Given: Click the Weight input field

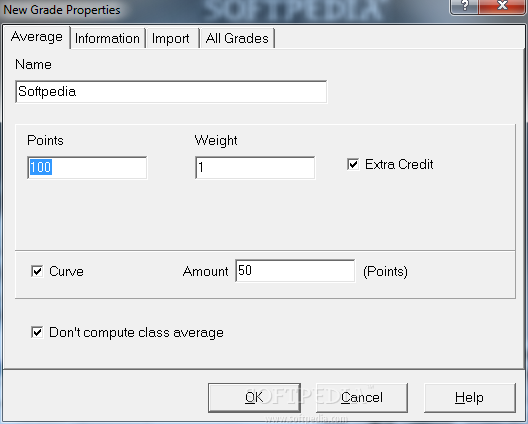Looking at the screenshot, I should click(x=255, y=167).
